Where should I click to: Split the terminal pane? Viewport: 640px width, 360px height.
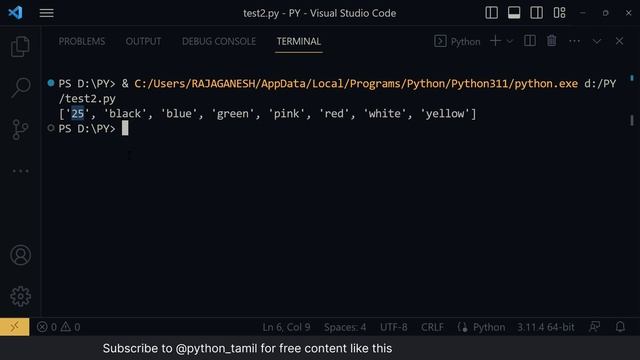[530, 41]
